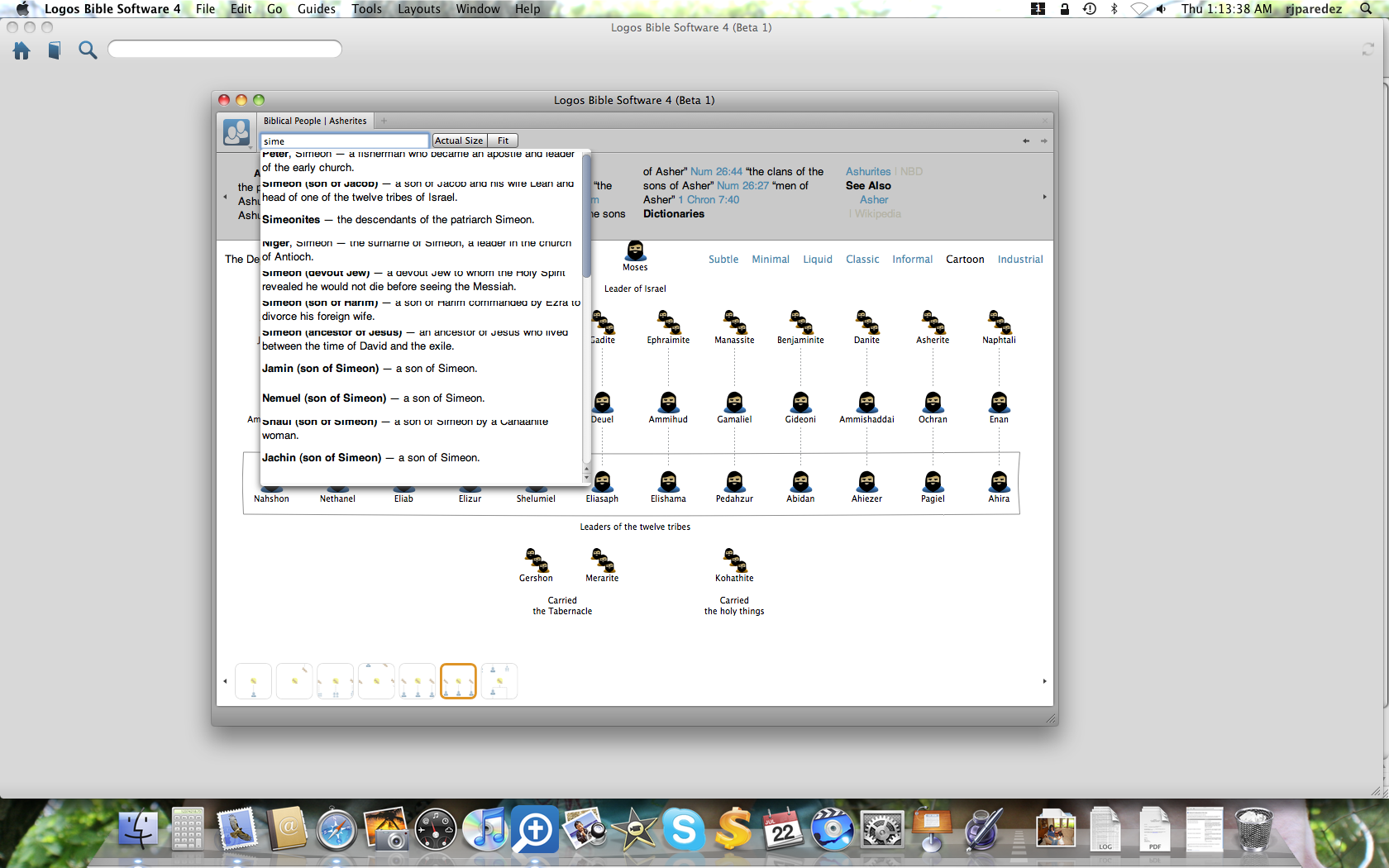Select the Biblical People | Asherites tab
This screenshot has width=1389, height=868.
tap(315, 121)
